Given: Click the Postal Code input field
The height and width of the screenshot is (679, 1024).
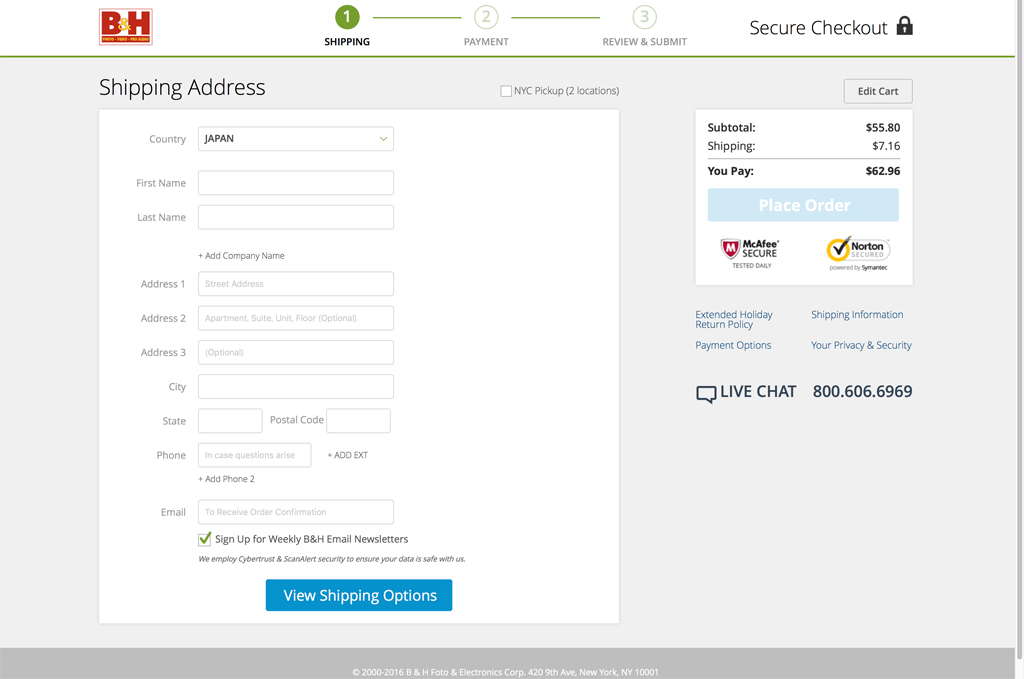Looking at the screenshot, I should 359,421.
